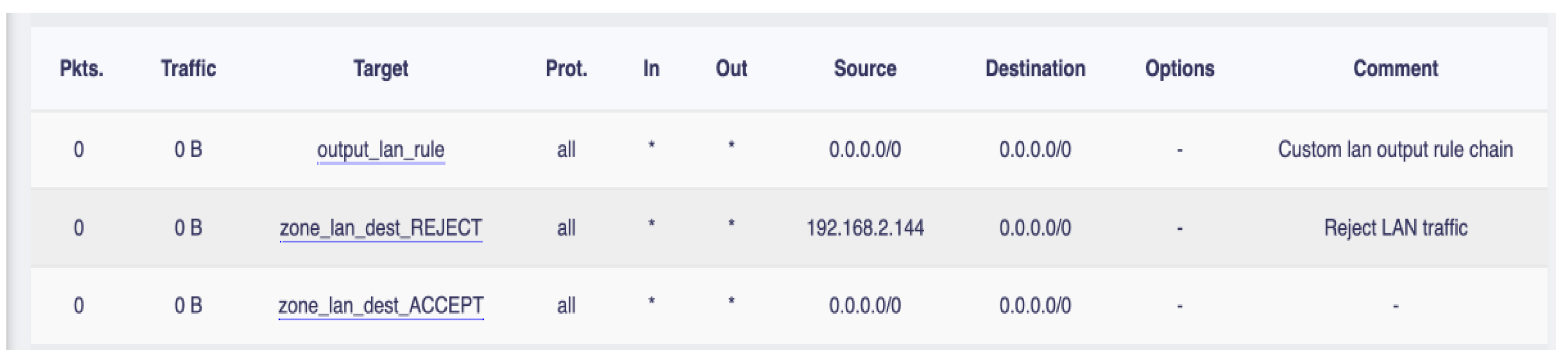Viewport: 1568px width, 360px height.
Task: Click the Comment column header
Action: click(1395, 68)
